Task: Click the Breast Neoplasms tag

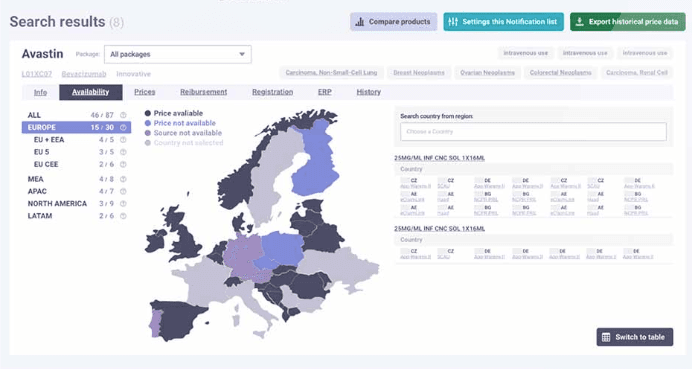Action: coord(419,72)
